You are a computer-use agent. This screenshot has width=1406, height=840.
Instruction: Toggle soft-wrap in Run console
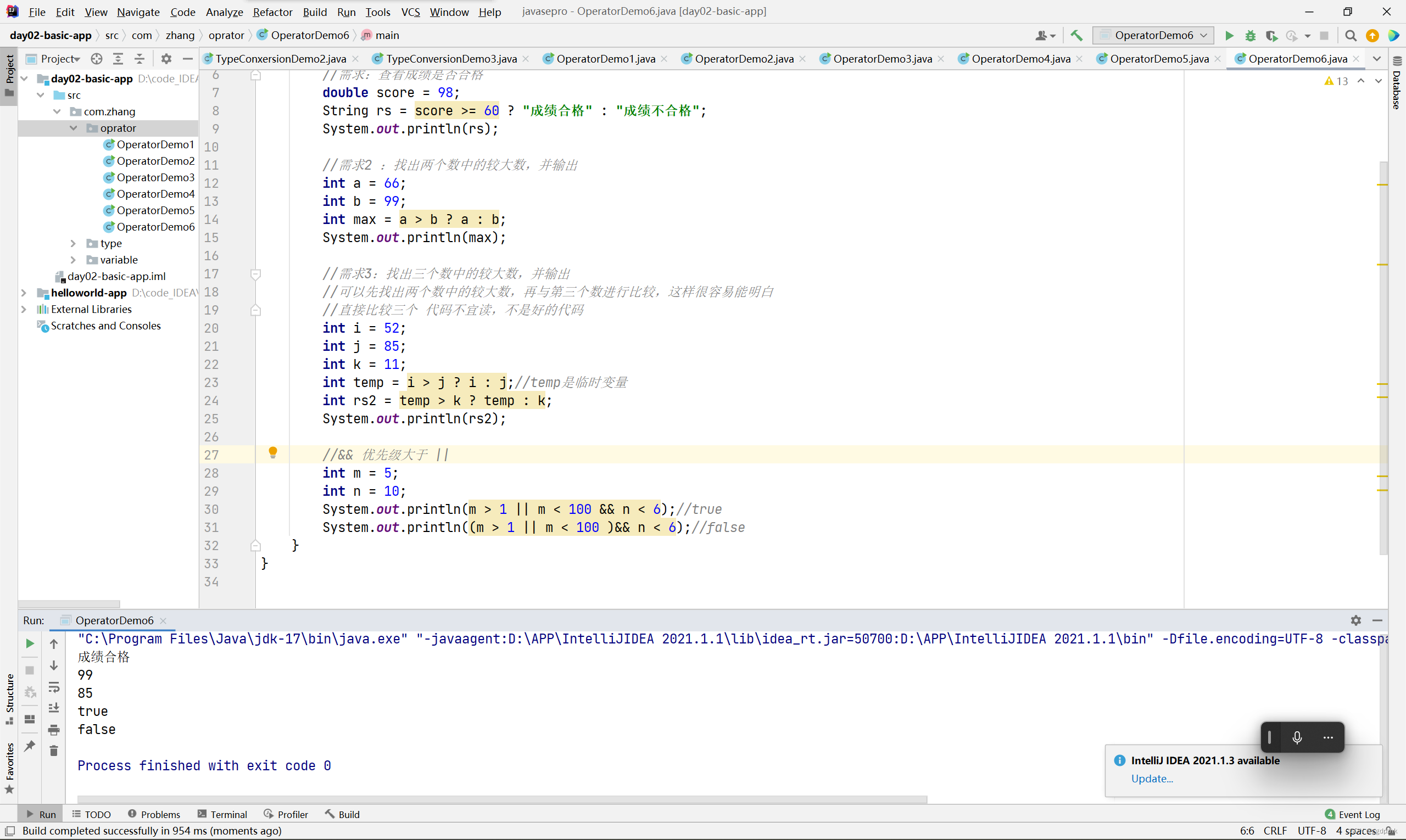(x=54, y=687)
